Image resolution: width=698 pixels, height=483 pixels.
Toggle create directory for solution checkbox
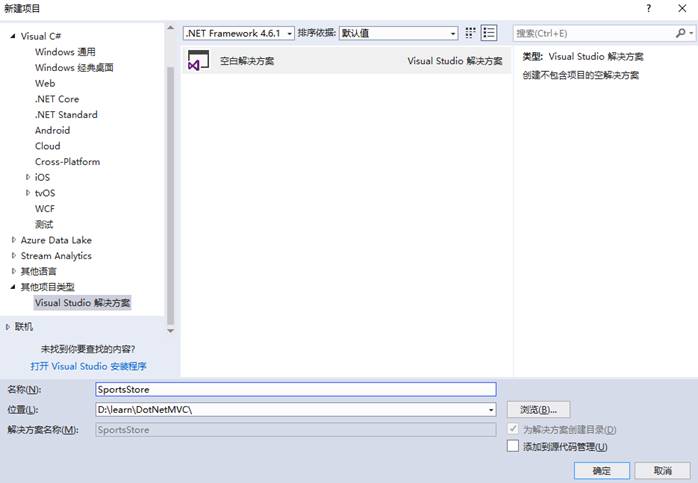[x=513, y=429]
